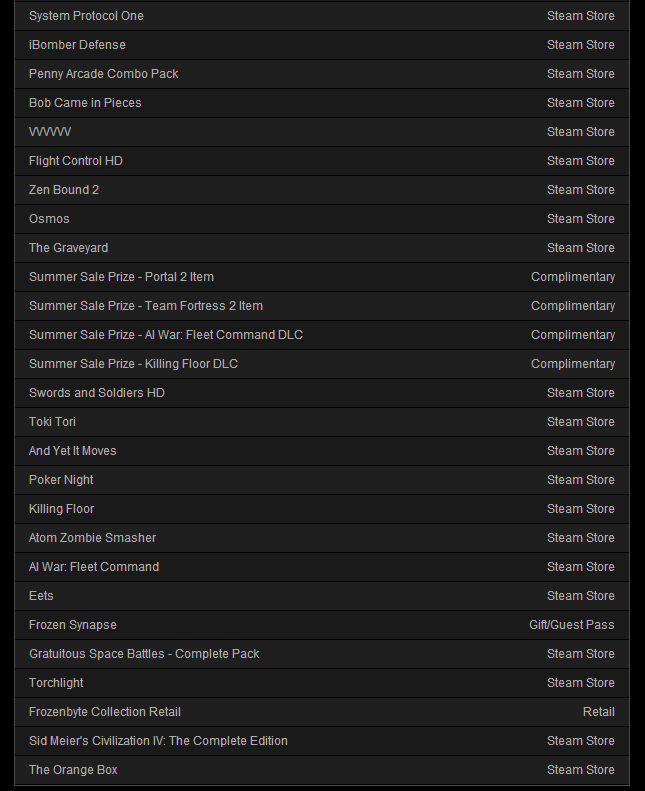Click the Killing Floor game entry
The width and height of the screenshot is (645, 791).
(322, 509)
